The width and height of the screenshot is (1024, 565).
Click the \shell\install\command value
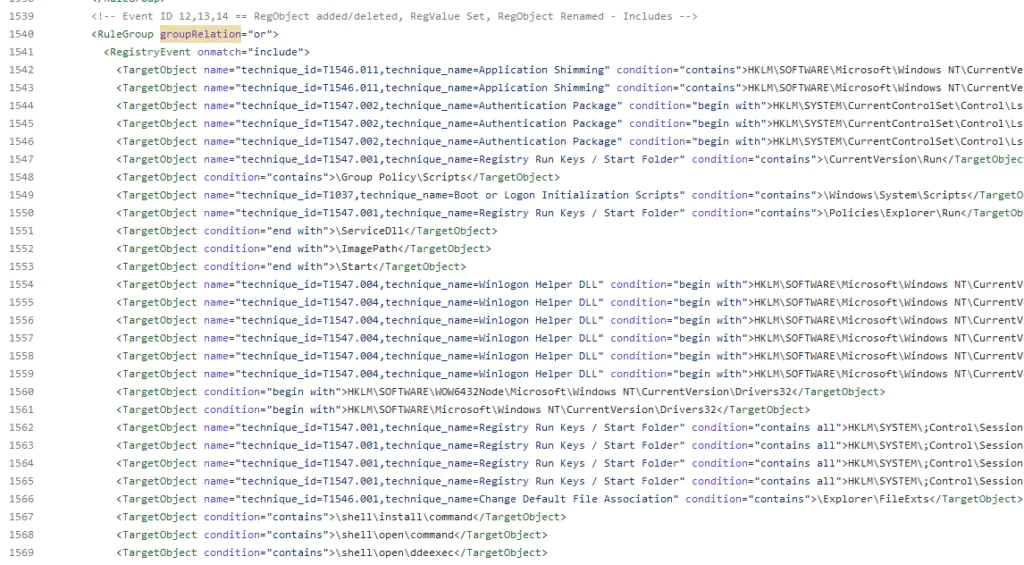407,517
